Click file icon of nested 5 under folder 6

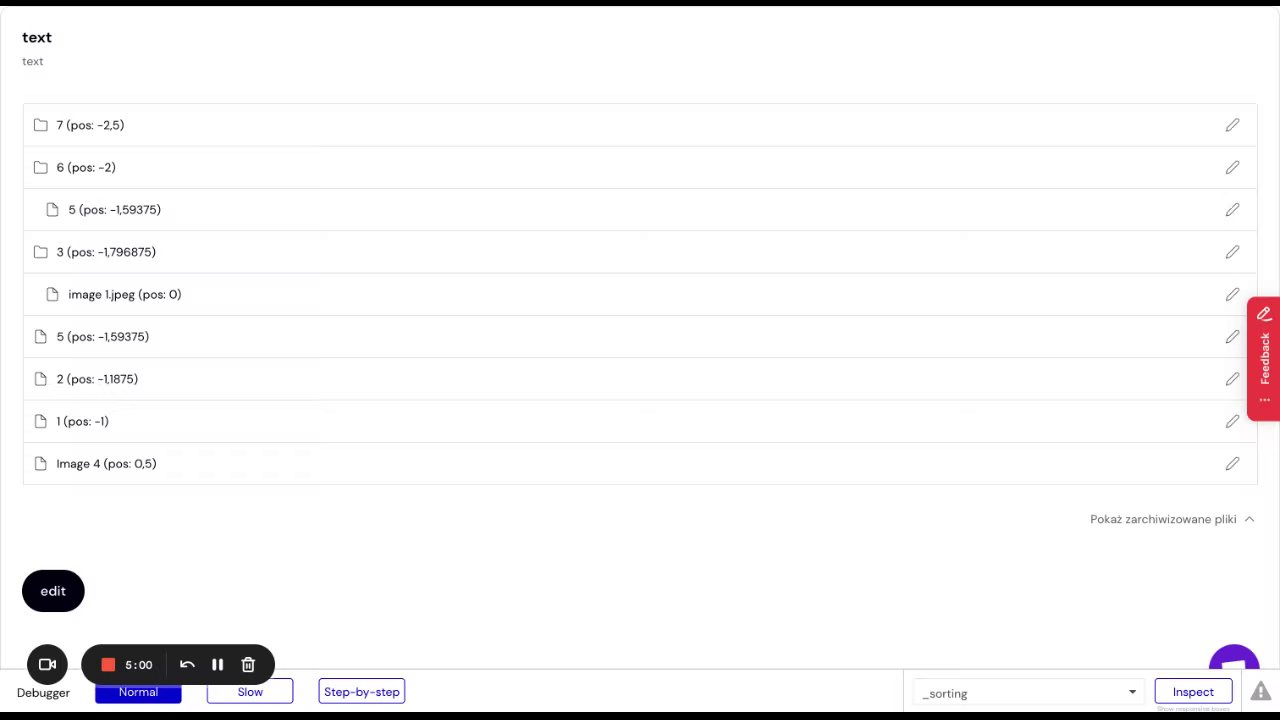tap(52, 210)
